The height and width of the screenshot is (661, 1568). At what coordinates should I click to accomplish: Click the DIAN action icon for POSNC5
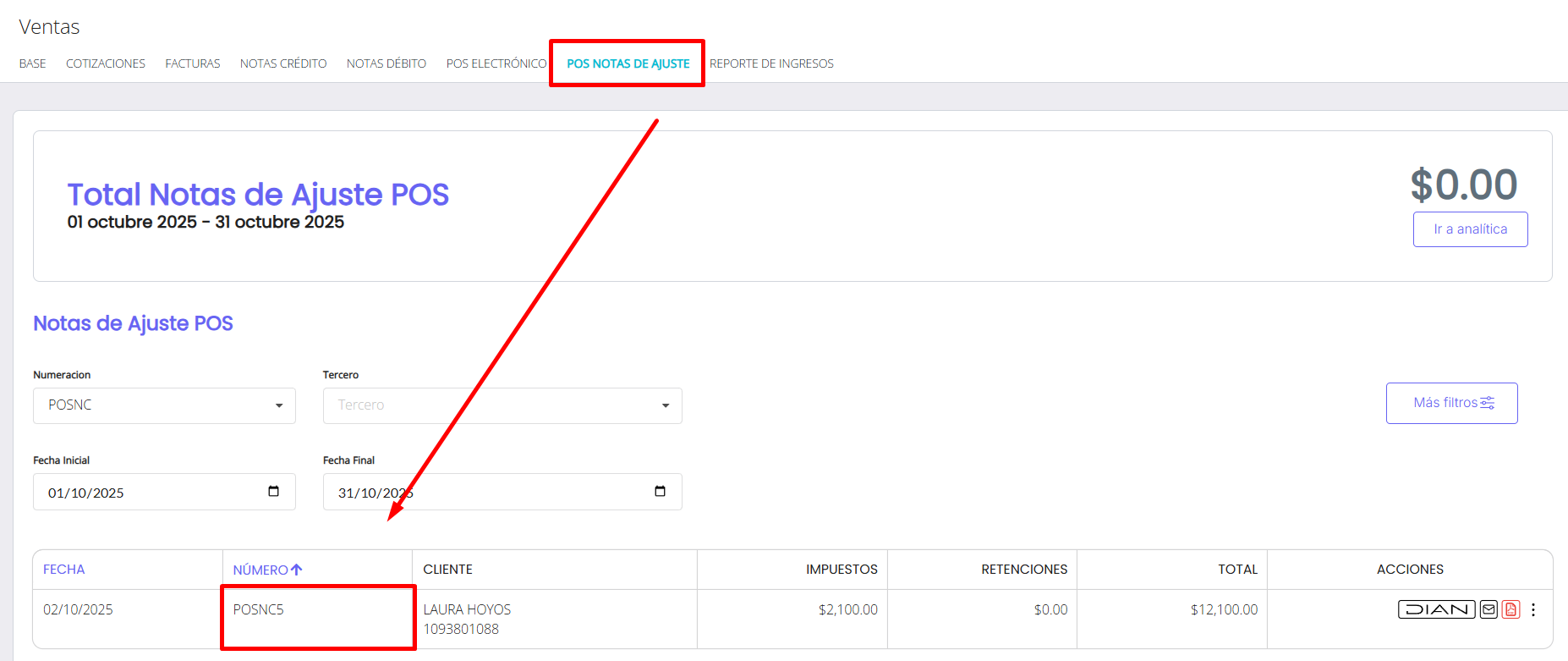click(x=1436, y=609)
